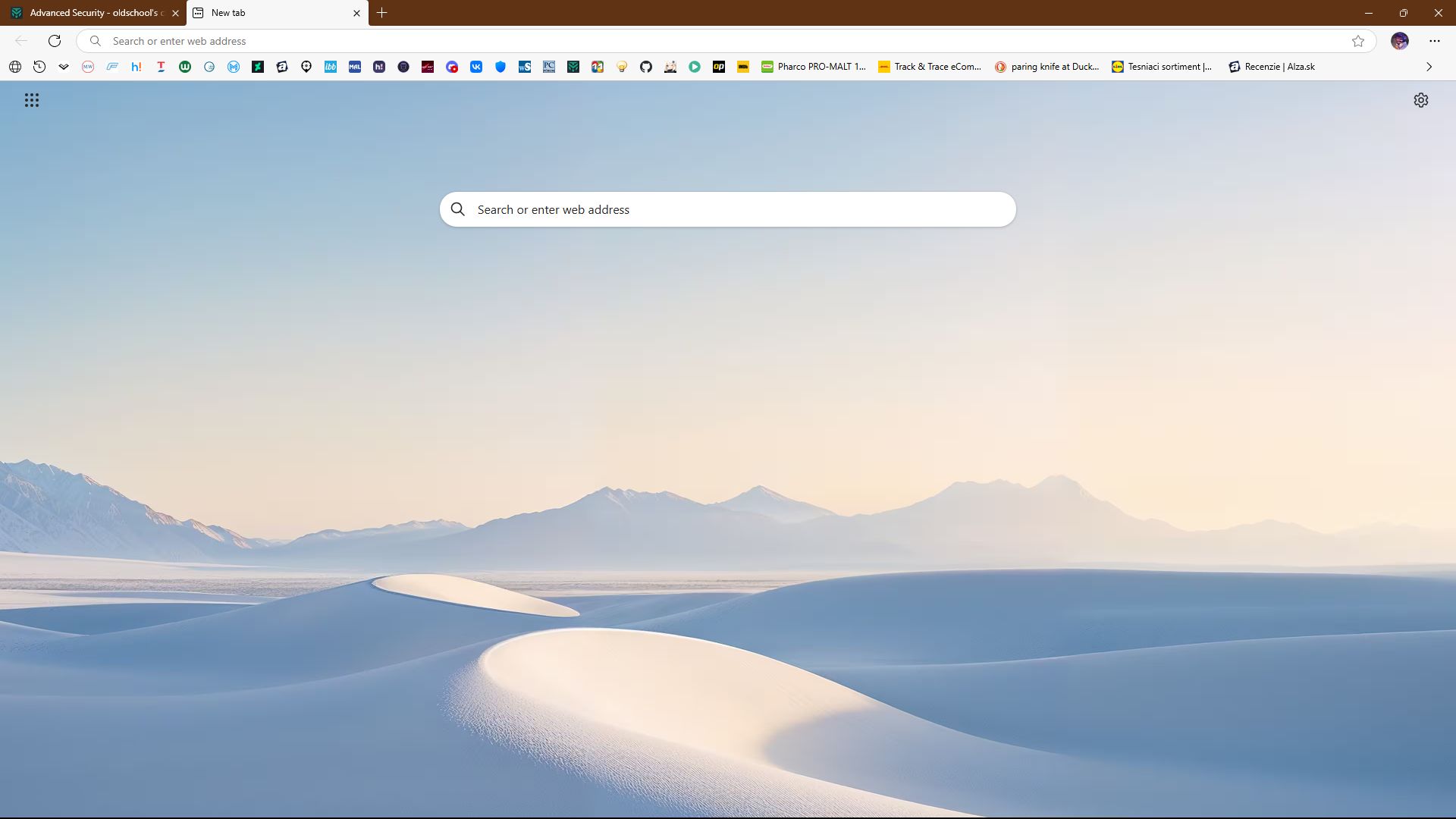Open the browser three-dots settings menu

(1434, 41)
